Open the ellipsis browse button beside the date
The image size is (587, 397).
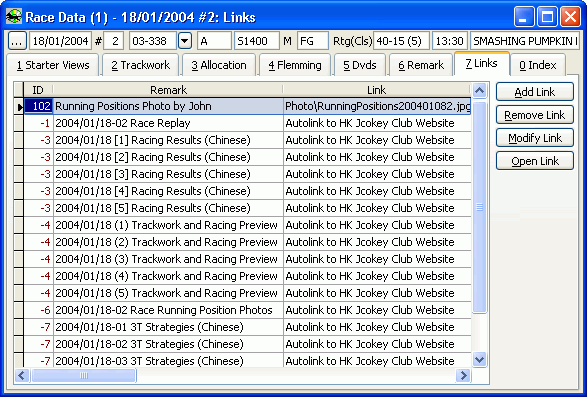coord(17,41)
